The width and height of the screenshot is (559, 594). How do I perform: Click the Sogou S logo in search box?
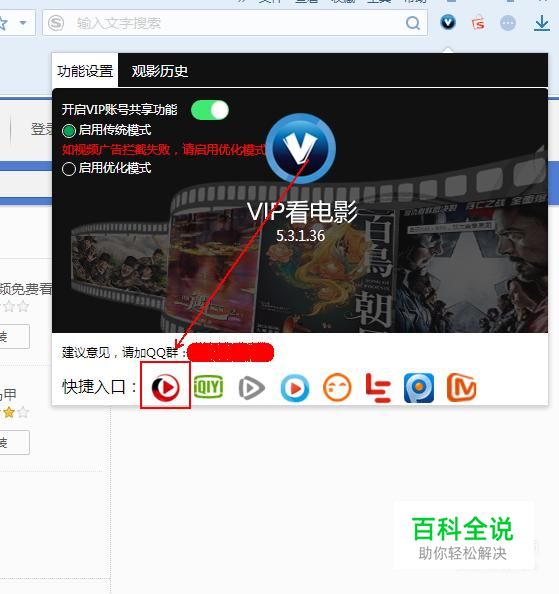(56, 23)
